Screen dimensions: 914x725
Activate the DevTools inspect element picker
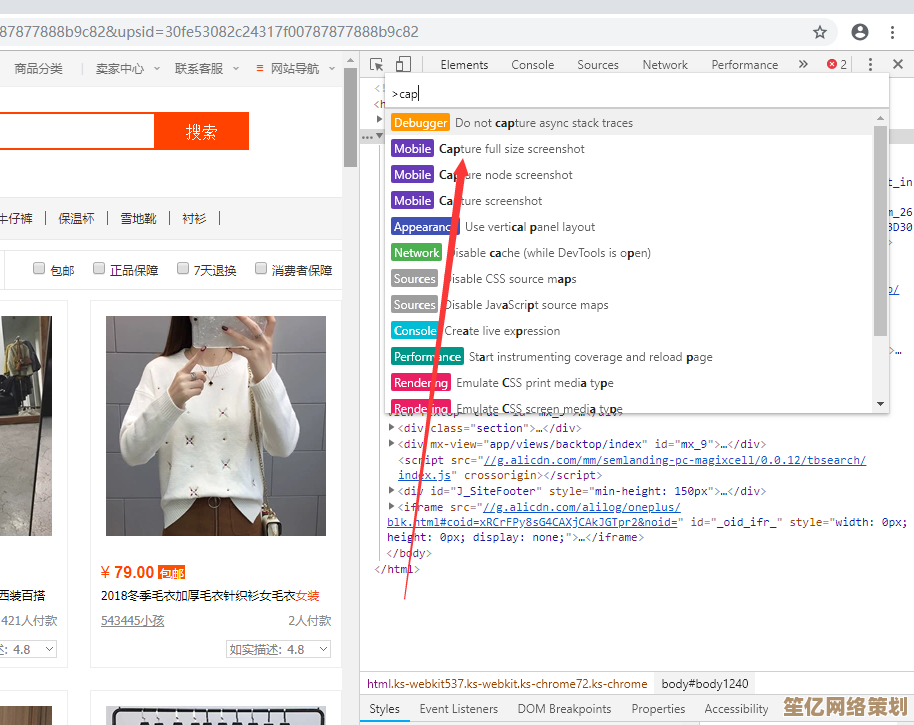pyautogui.click(x=377, y=65)
